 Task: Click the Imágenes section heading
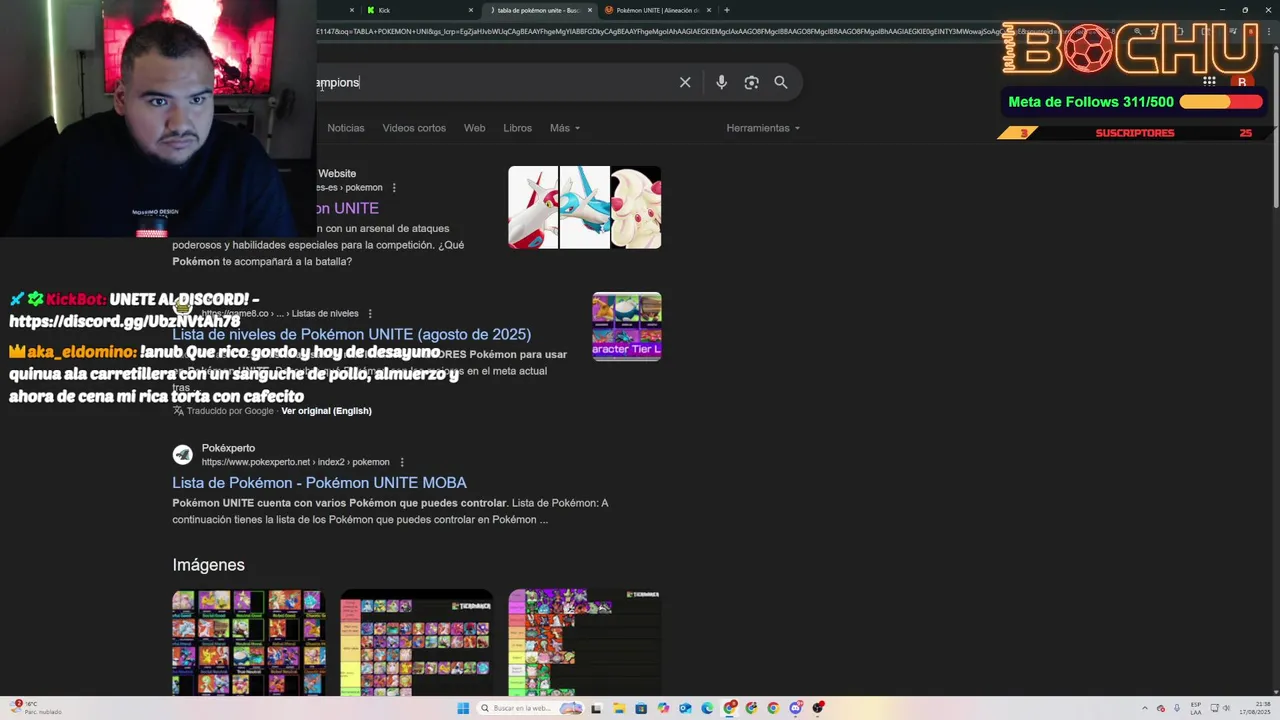[208, 565]
